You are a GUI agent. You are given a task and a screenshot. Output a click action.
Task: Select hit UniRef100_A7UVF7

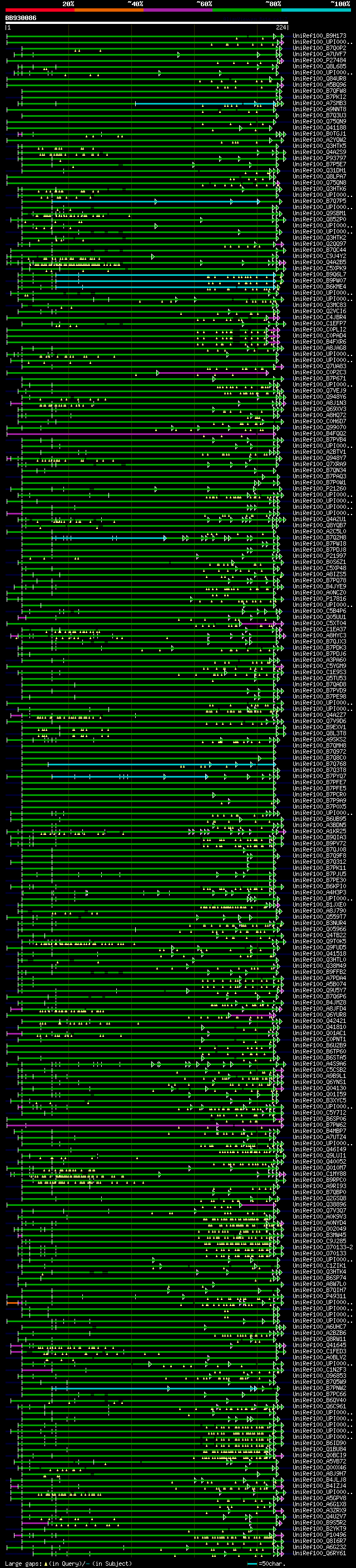pos(319,54)
